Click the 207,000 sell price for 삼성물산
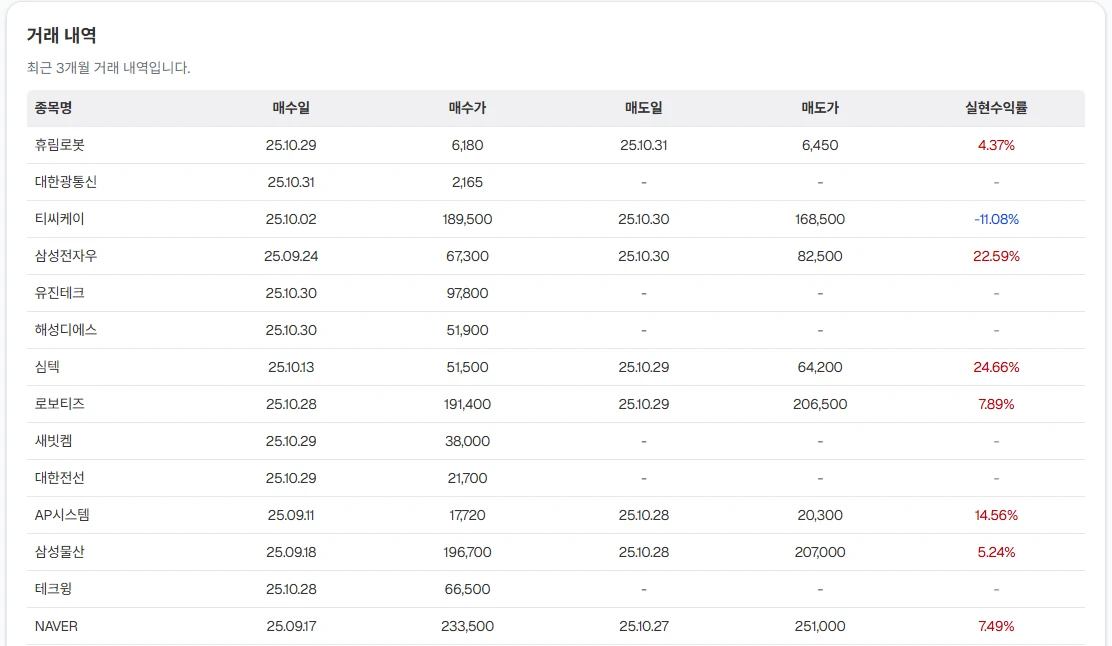The width and height of the screenshot is (1112, 646). point(820,552)
